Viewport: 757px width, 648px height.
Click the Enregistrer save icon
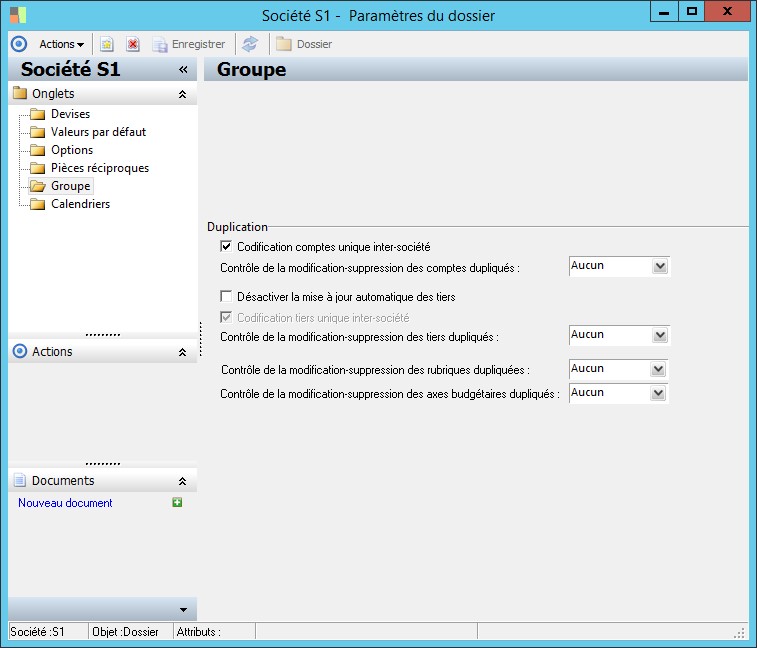click(x=159, y=44)
